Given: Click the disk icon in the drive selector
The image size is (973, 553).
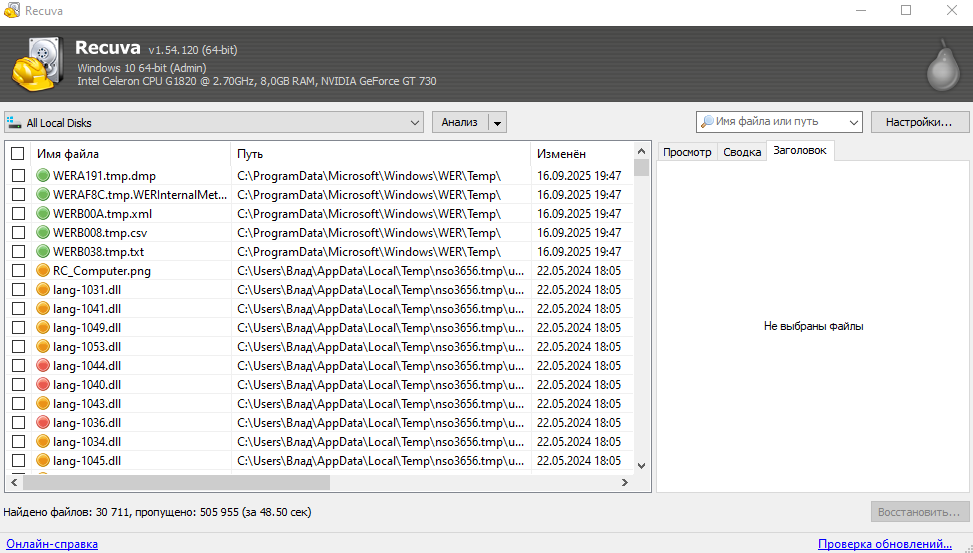Looking at the screenshot, I should (14, 122).
